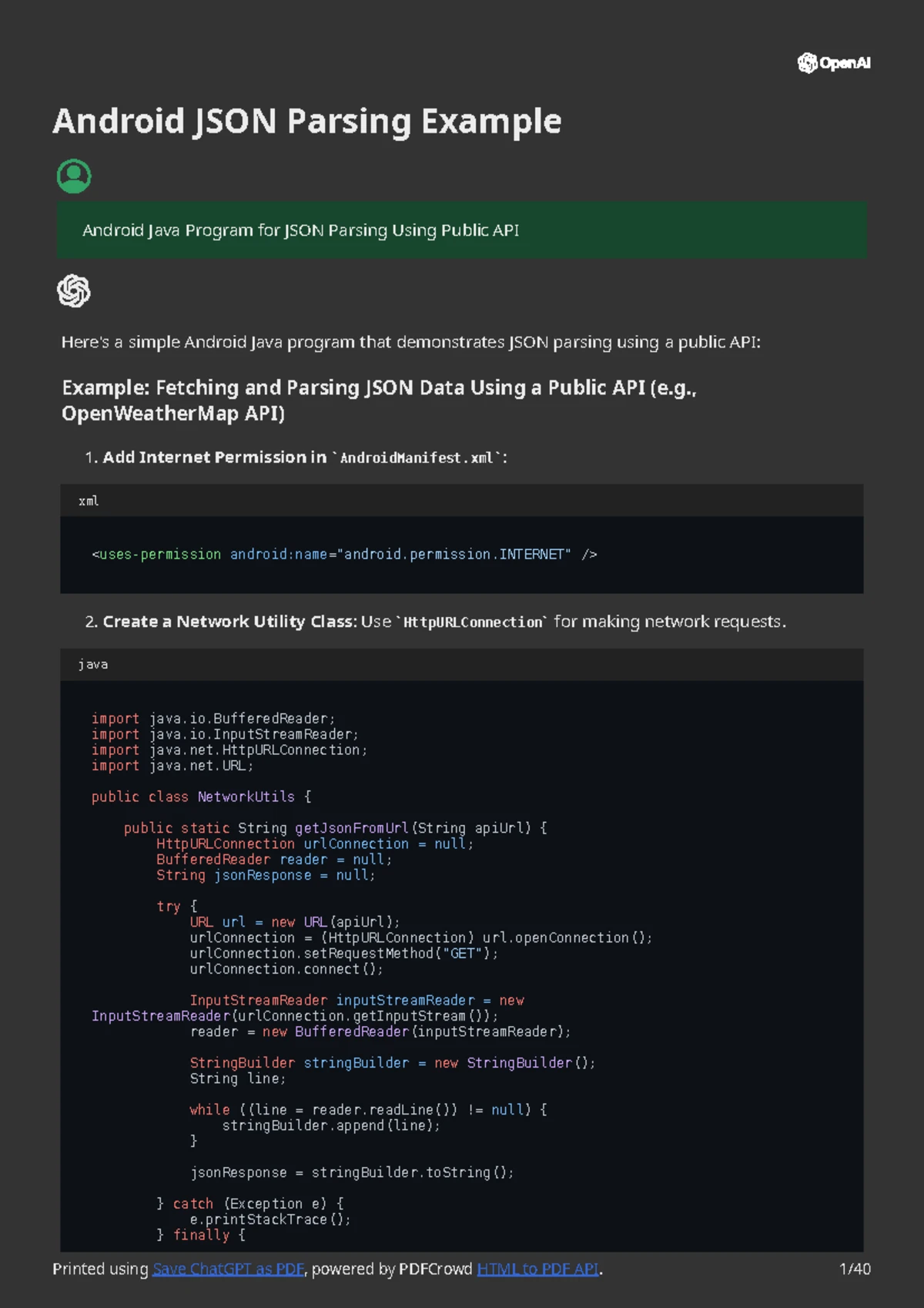
Task: Click the green user avatar icon
Action: [74, 176]
